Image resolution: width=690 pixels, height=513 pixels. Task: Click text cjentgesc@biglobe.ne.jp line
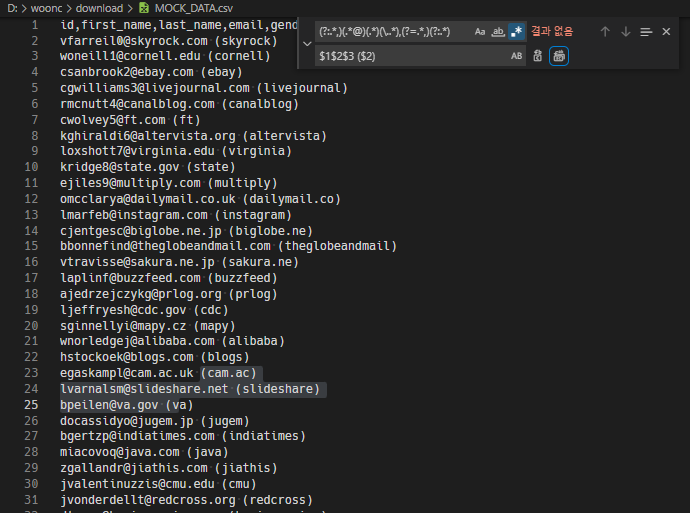pos(186,231)
